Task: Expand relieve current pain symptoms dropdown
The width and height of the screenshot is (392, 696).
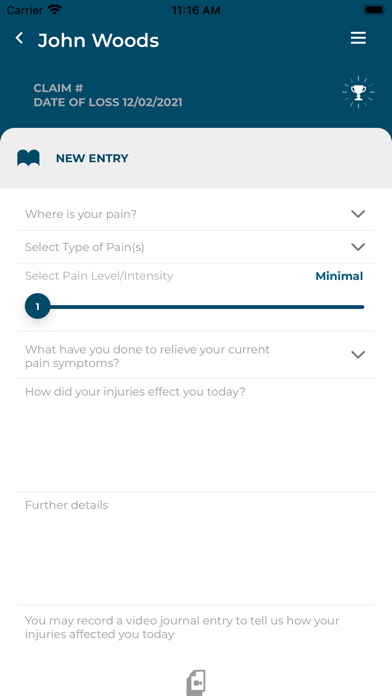Action: (196, 355)
